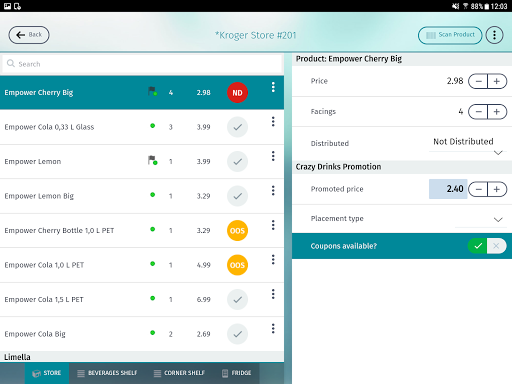
Task: Select Empower Cherry Big product name
Action: click(x=39, y=93)
